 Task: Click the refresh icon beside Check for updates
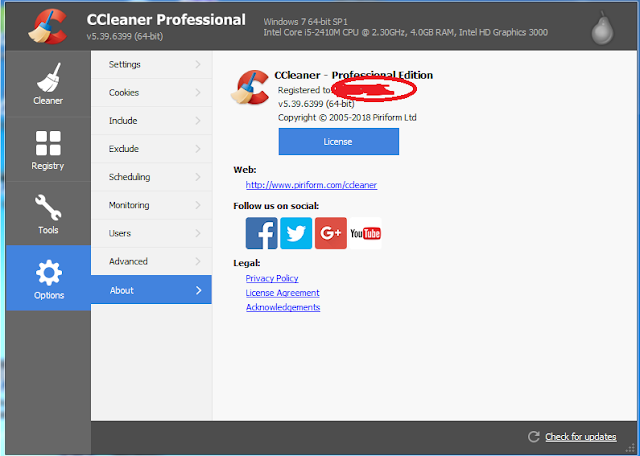click(x=533, y=436)
